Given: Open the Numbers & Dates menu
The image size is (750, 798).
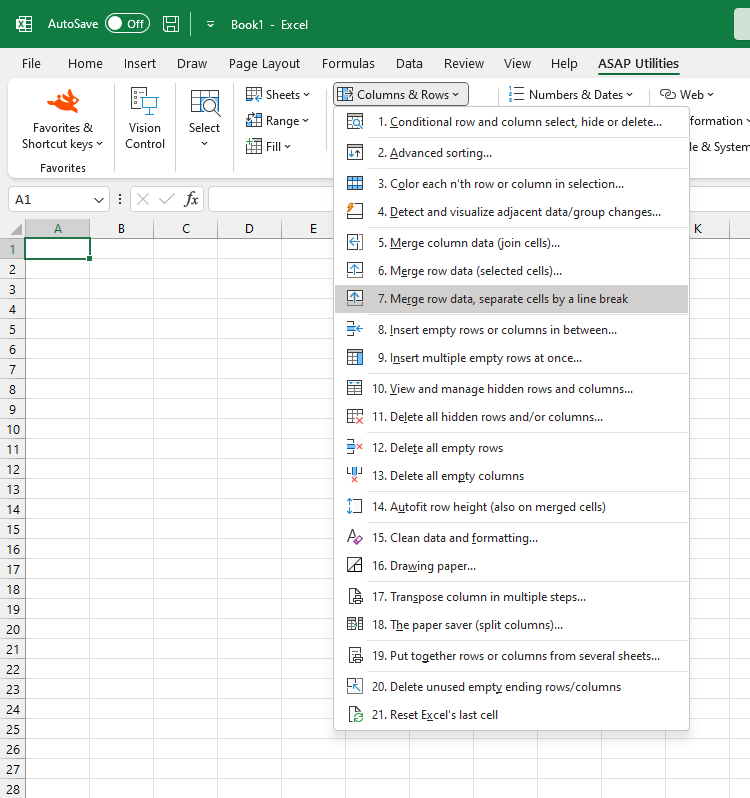Looking at the screenshot, I should (x=570, y=95).
